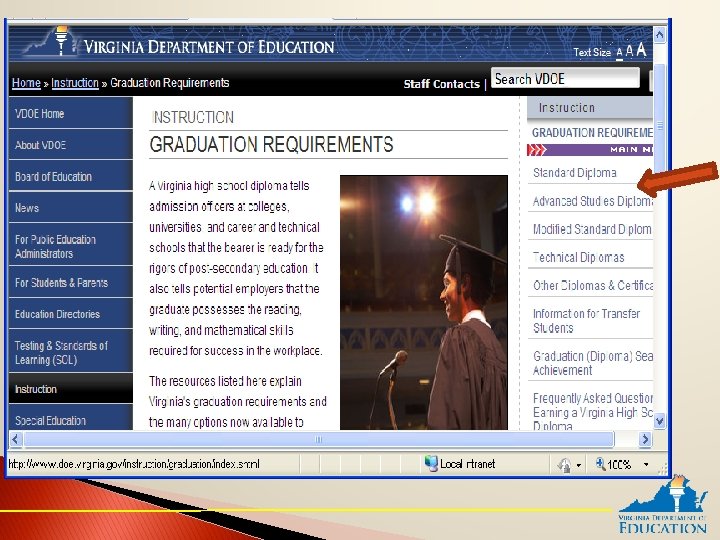Select the medium Text Size A

[x=629, y=51]
